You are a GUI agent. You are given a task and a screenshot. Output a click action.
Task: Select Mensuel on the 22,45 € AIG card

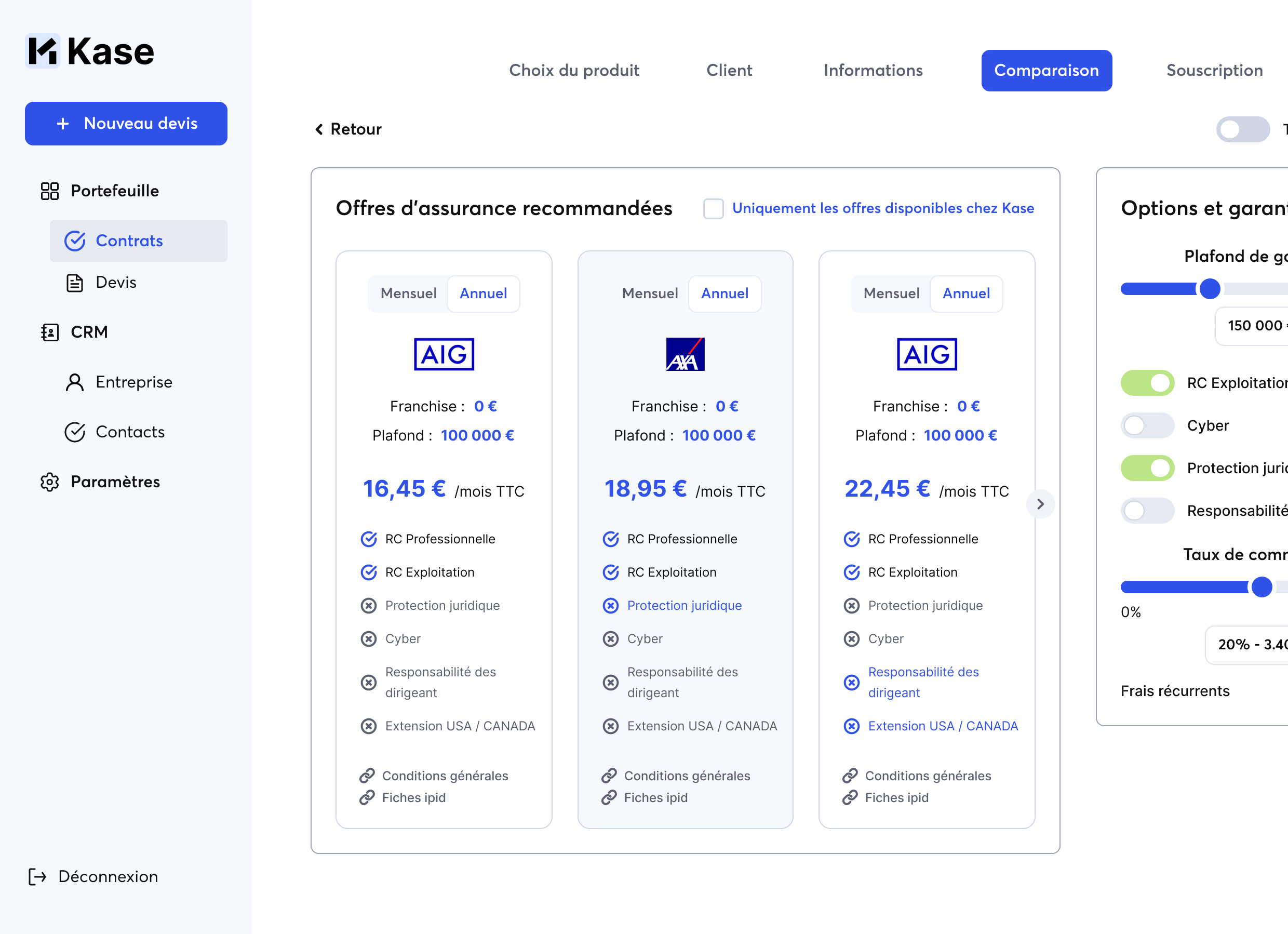(891, 293)
